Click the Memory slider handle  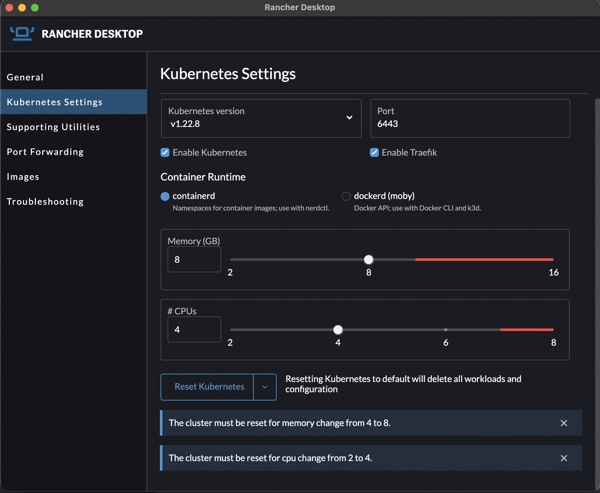pyautogui.click(x=368, y=260)
